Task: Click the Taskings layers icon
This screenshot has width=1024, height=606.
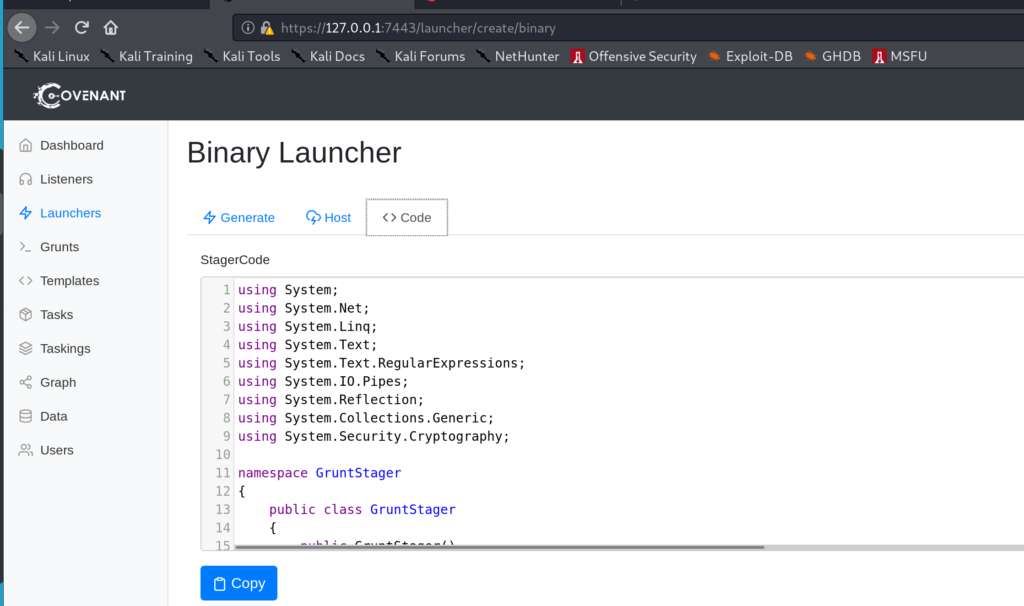Action: click(x=25, y=349)
